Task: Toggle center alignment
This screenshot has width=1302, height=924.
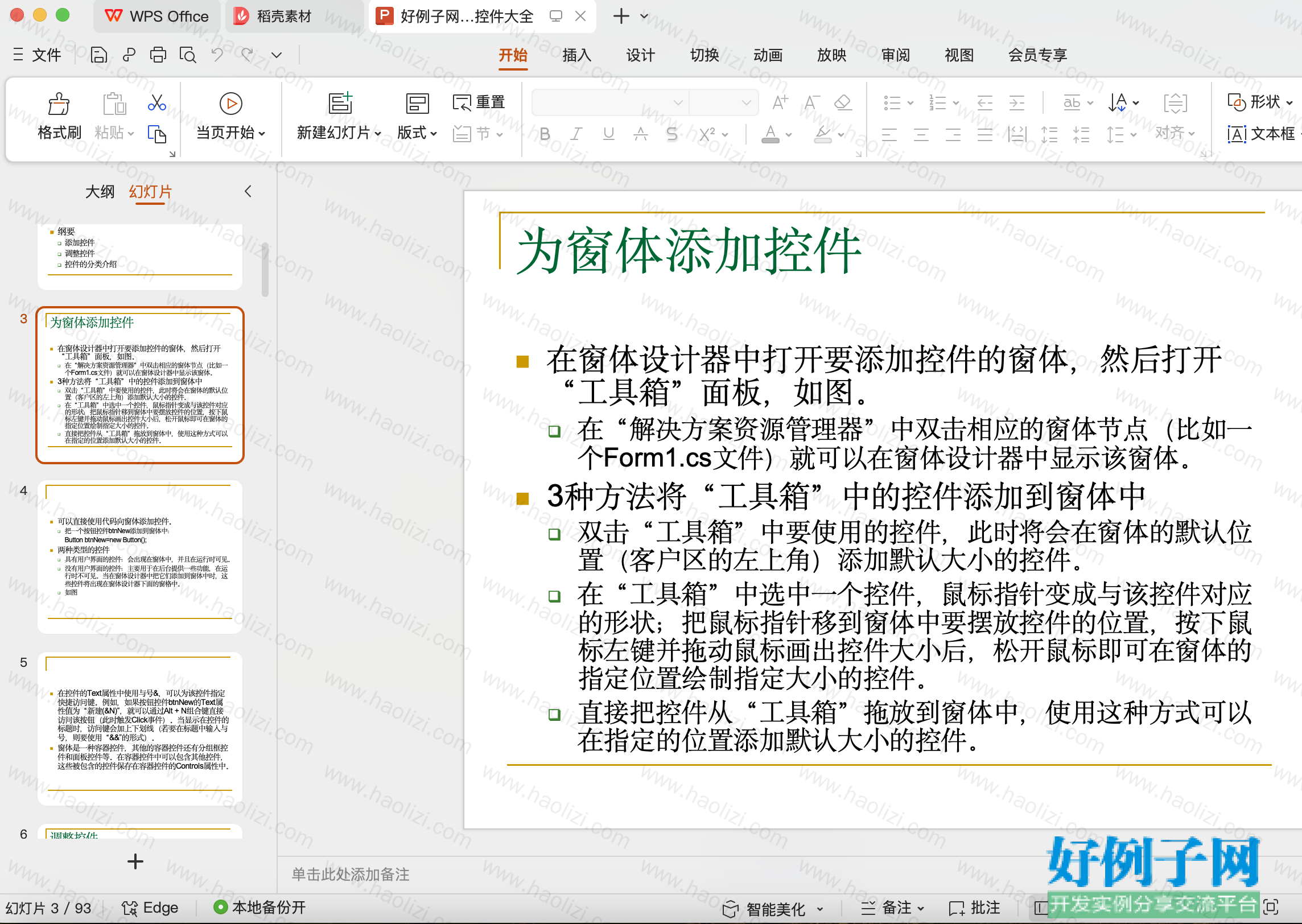Action: tap(921, 135)
